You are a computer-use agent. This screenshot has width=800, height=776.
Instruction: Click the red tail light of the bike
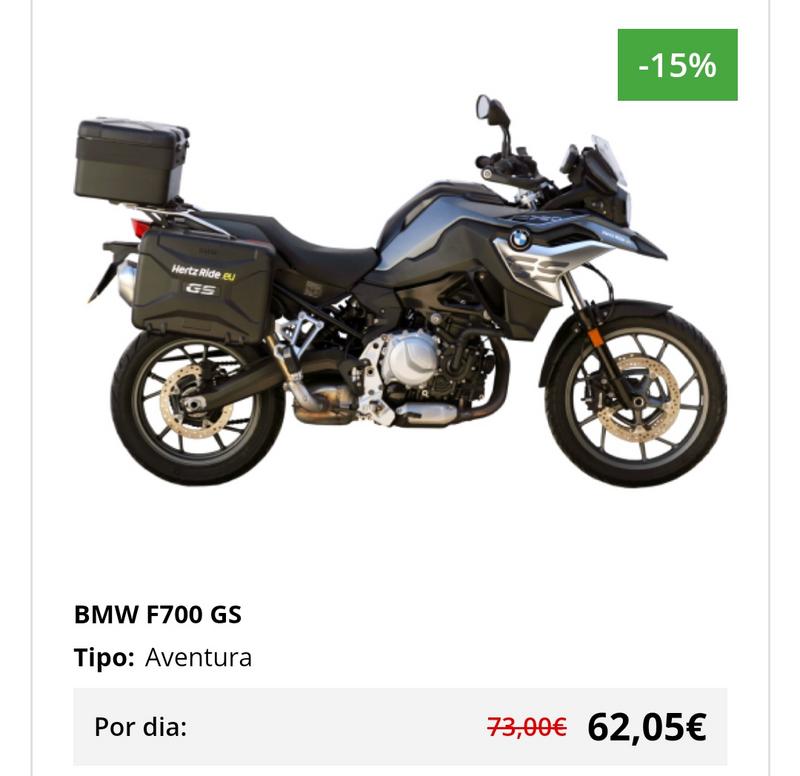click(x=140, y=227)
